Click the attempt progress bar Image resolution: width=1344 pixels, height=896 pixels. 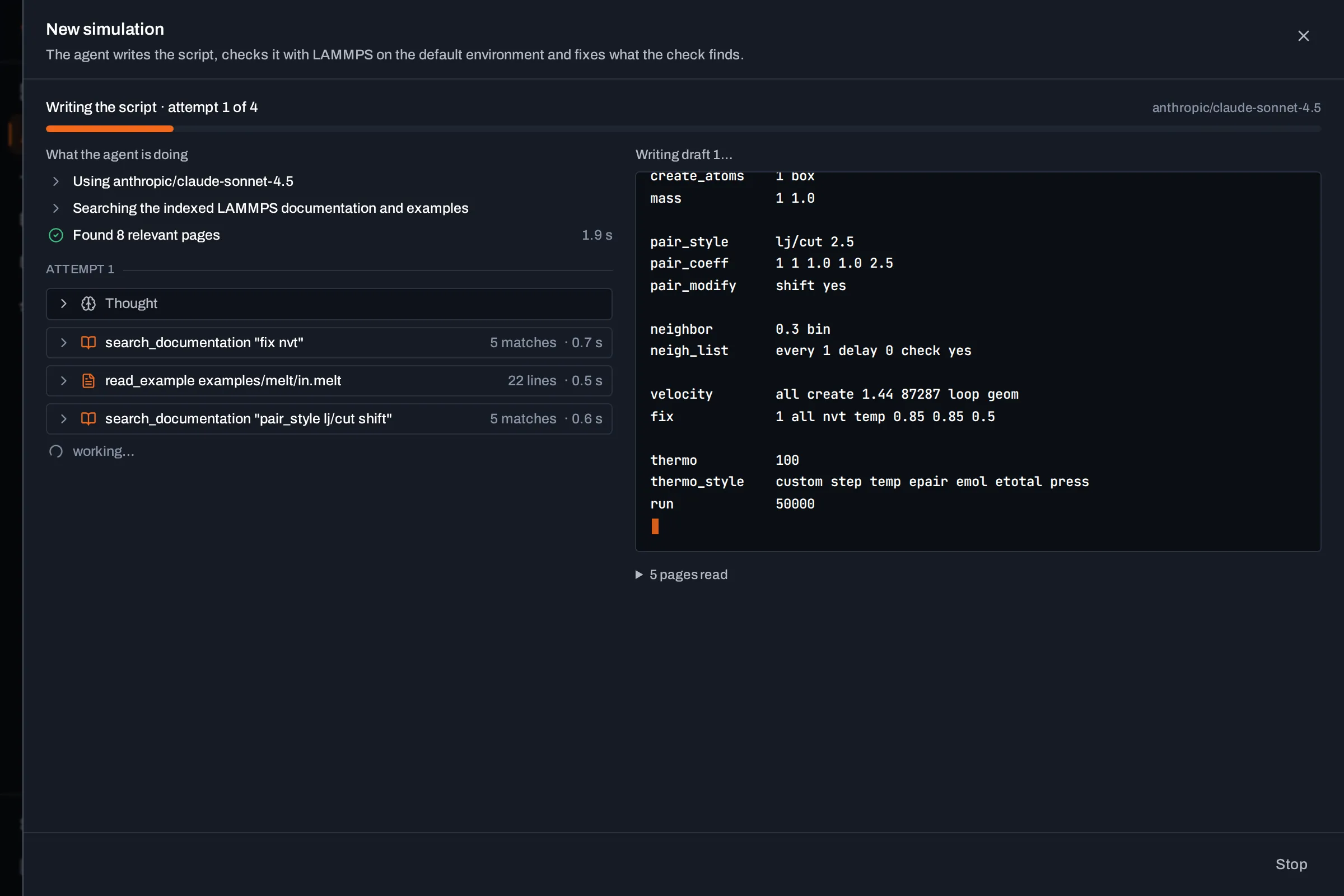point(683,129)
